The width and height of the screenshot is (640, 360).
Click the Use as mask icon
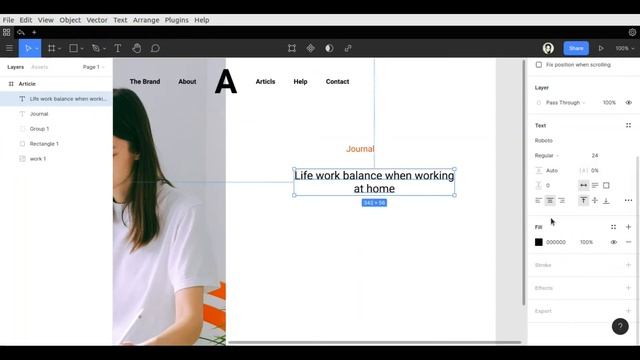[x=329, y=48]
